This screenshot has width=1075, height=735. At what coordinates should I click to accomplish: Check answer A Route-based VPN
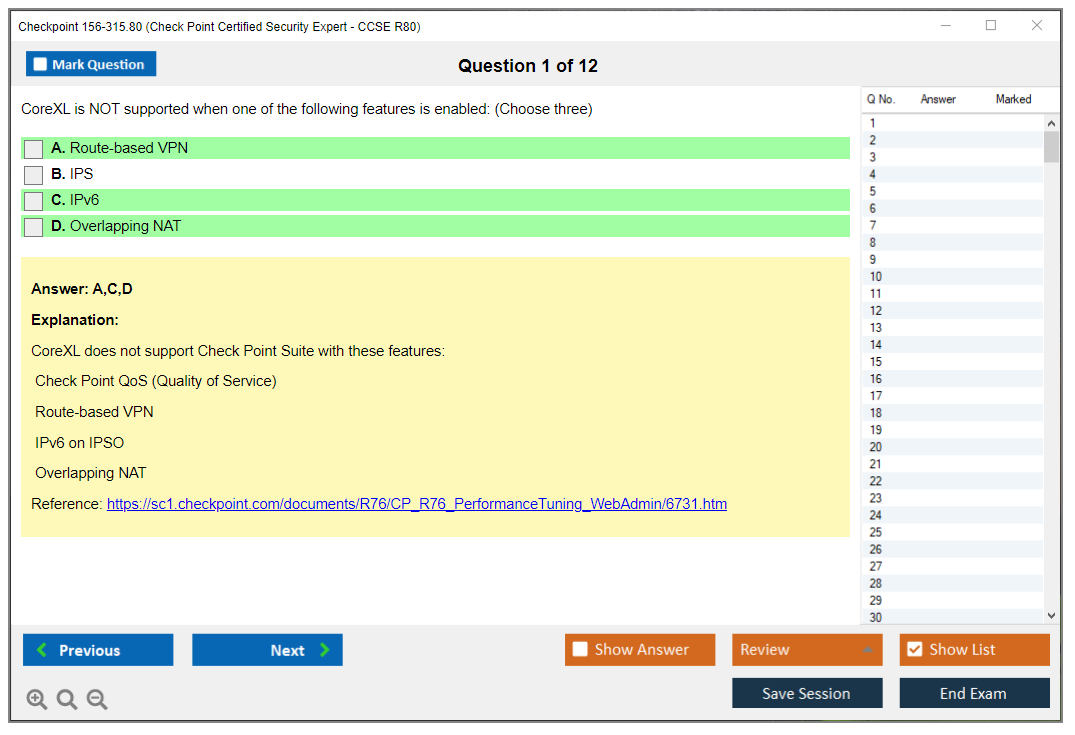[34, 149]
